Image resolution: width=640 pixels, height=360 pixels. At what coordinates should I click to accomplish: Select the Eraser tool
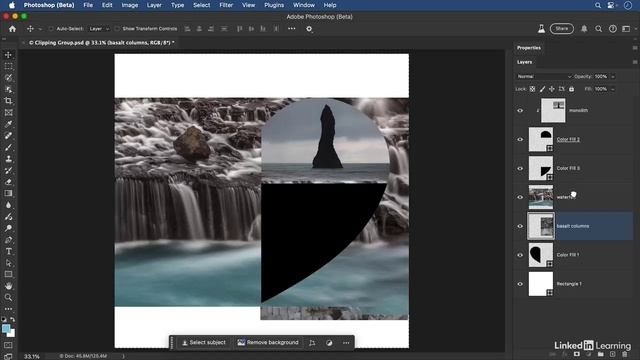[x=8, y=182]
